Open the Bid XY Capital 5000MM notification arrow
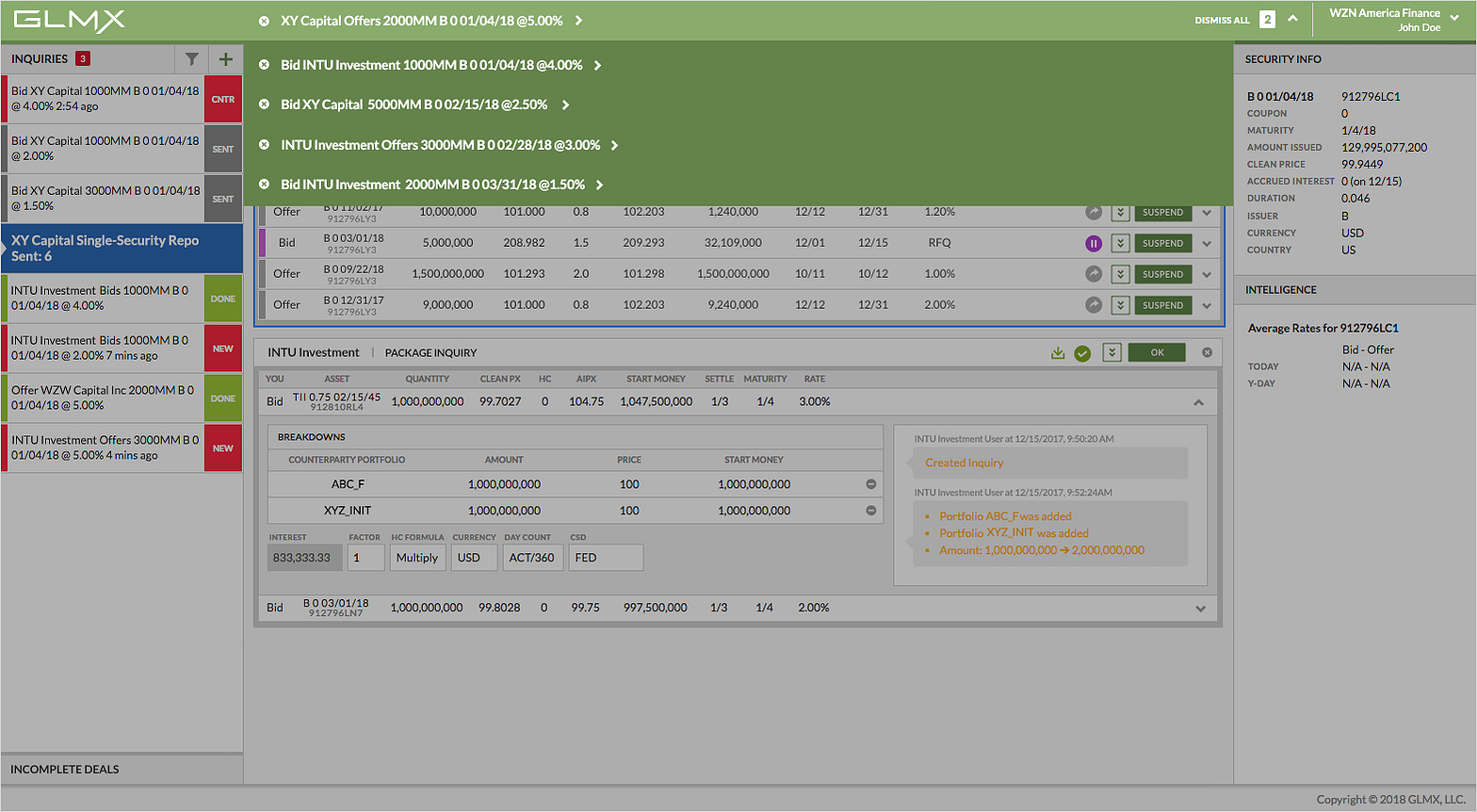 coord(565,105)
